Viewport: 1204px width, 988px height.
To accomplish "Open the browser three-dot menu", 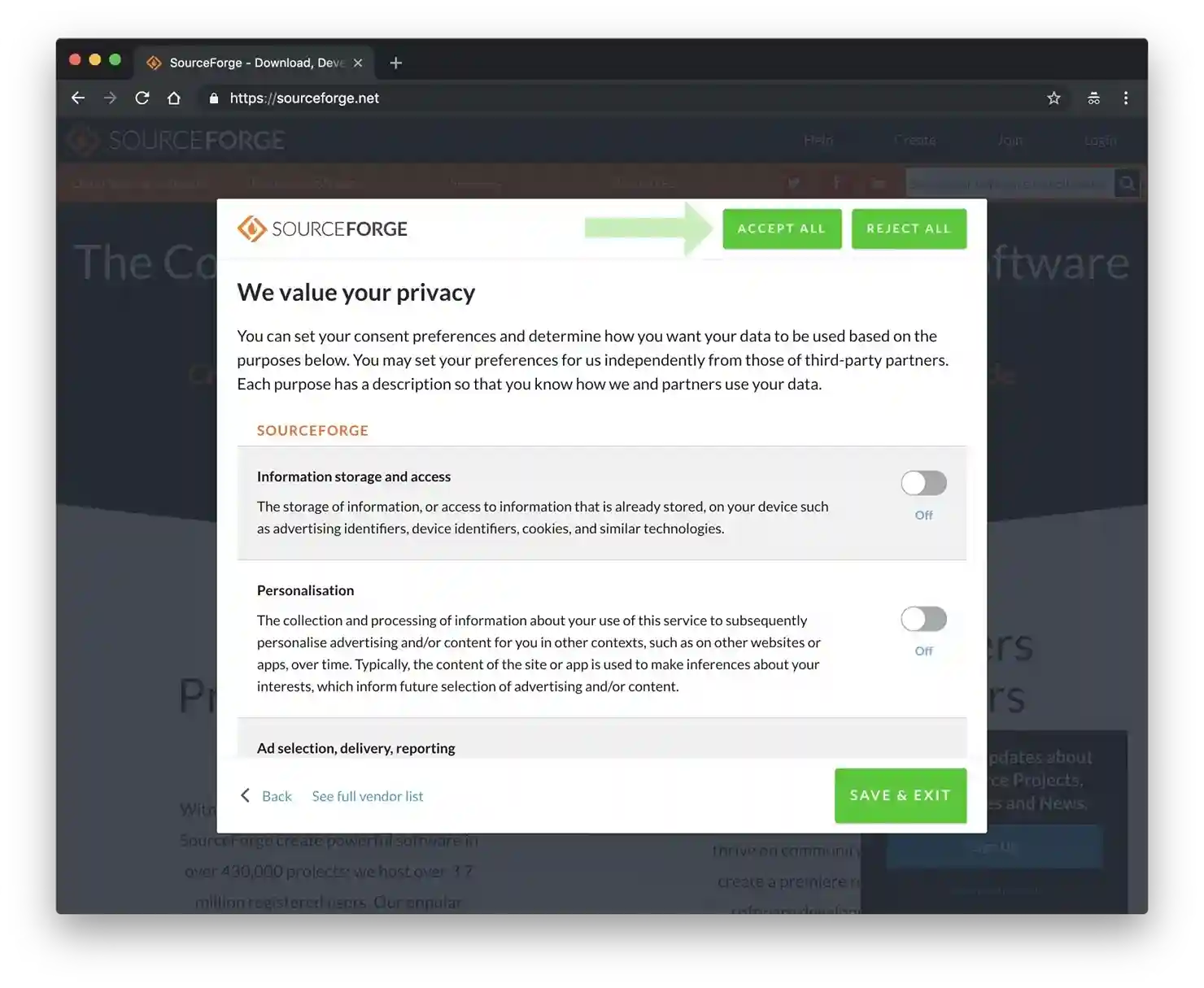I will pos(1126,98).
